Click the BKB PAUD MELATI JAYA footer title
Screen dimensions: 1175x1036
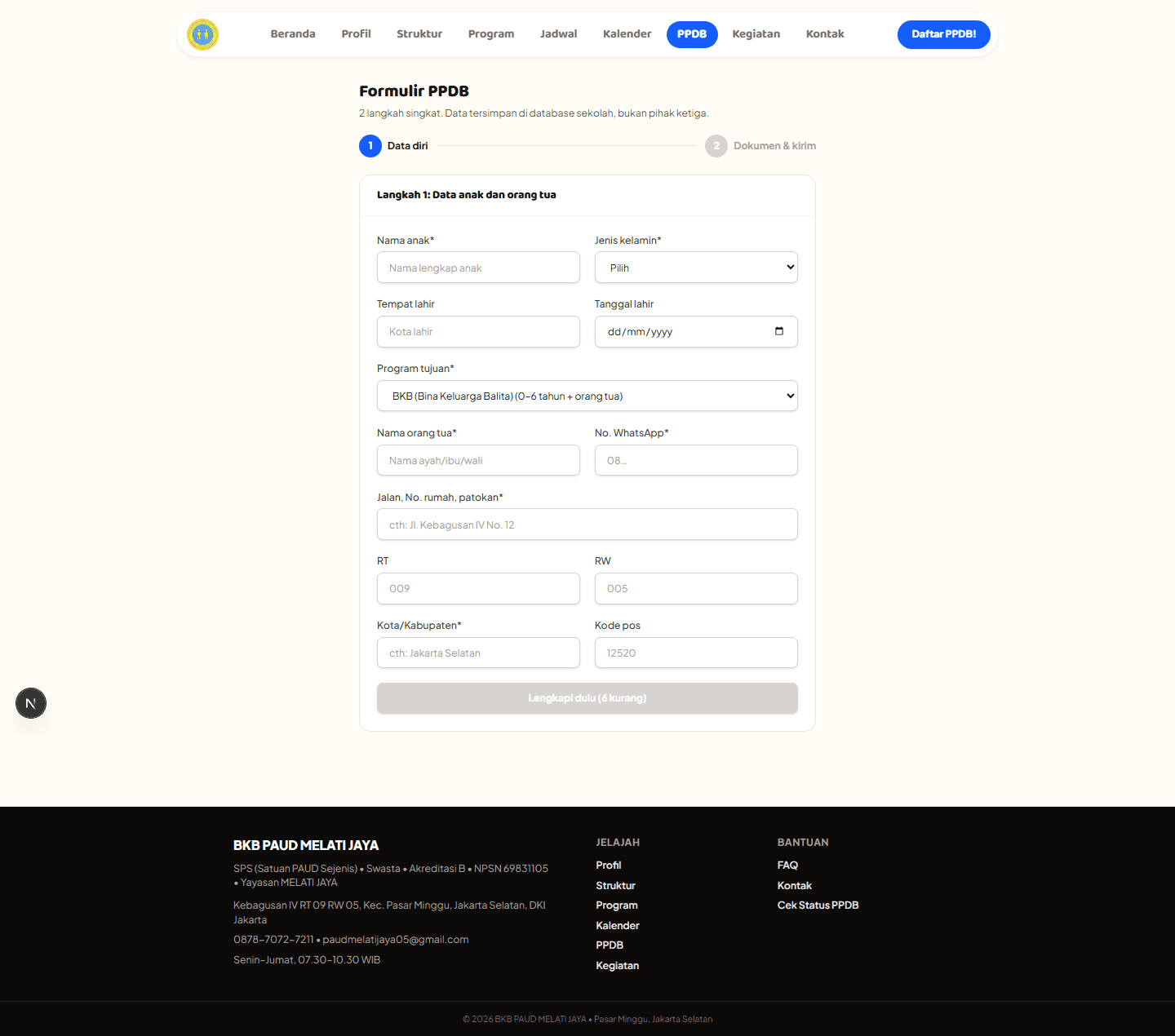pos(306,846)
